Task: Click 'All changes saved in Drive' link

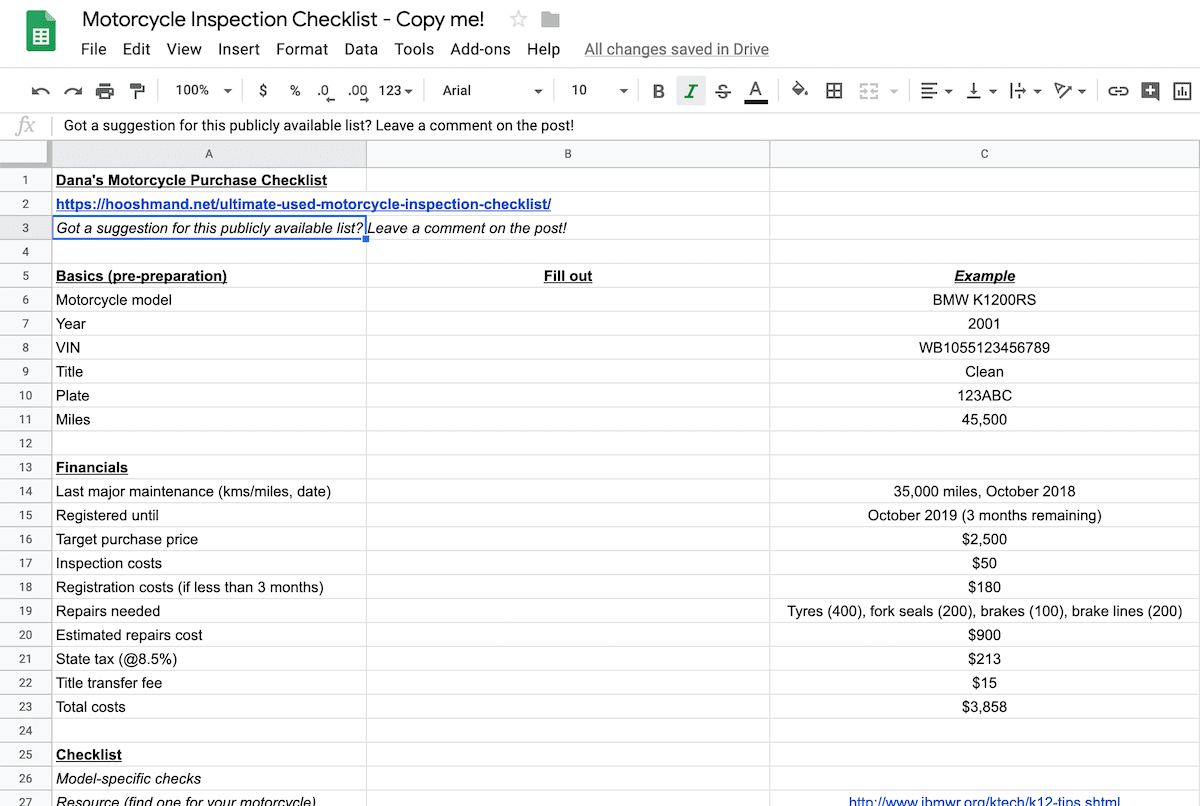Action: [x=677, y=49]
